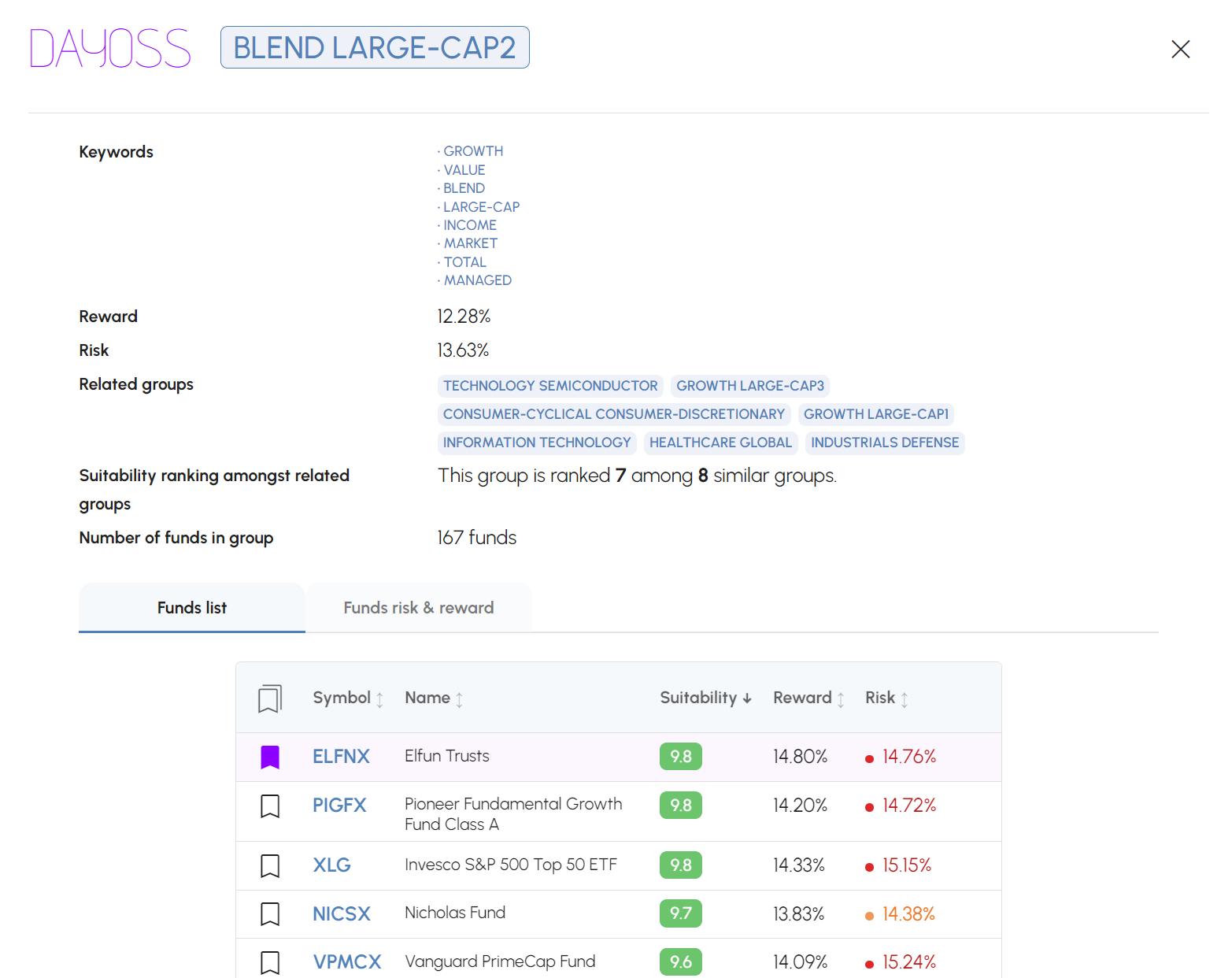
Task: Open Healthcare Global related group
Action: [720, 443]
